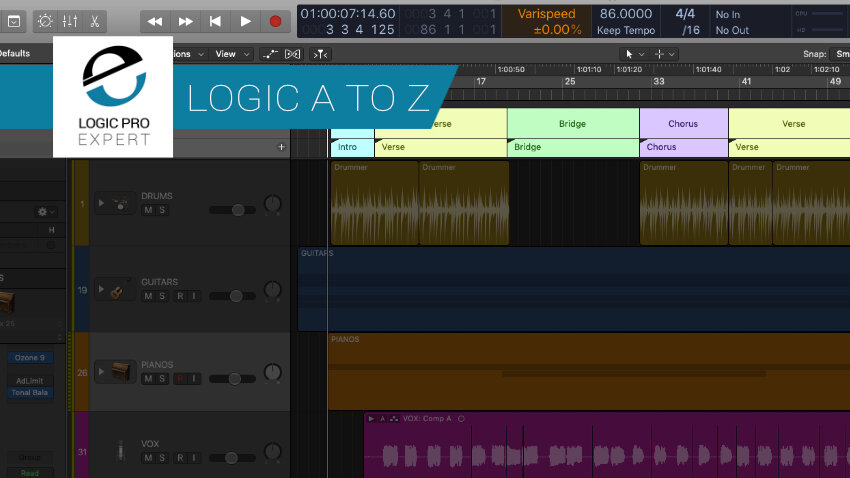Click the GUITARS pan knob

click(x=273, y=290)
